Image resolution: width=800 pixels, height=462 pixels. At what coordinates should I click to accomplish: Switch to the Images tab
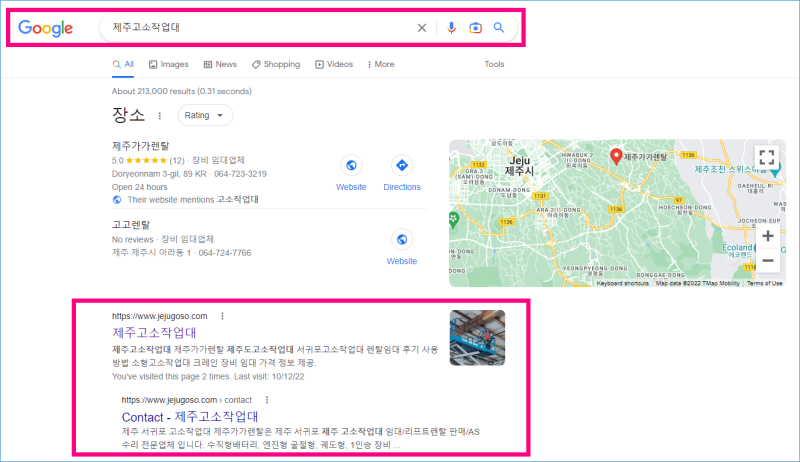click(168, 64)
